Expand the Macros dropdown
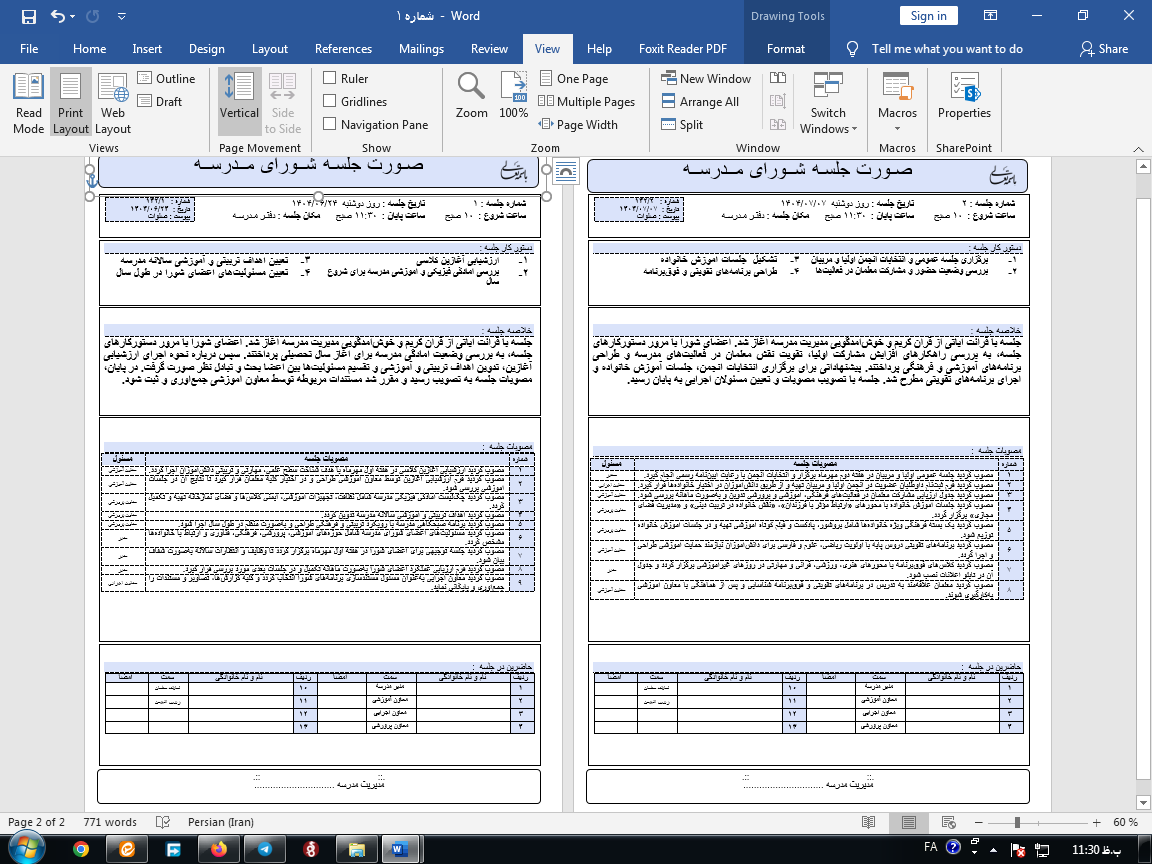The image size is (1152, 864). (897, 130)
